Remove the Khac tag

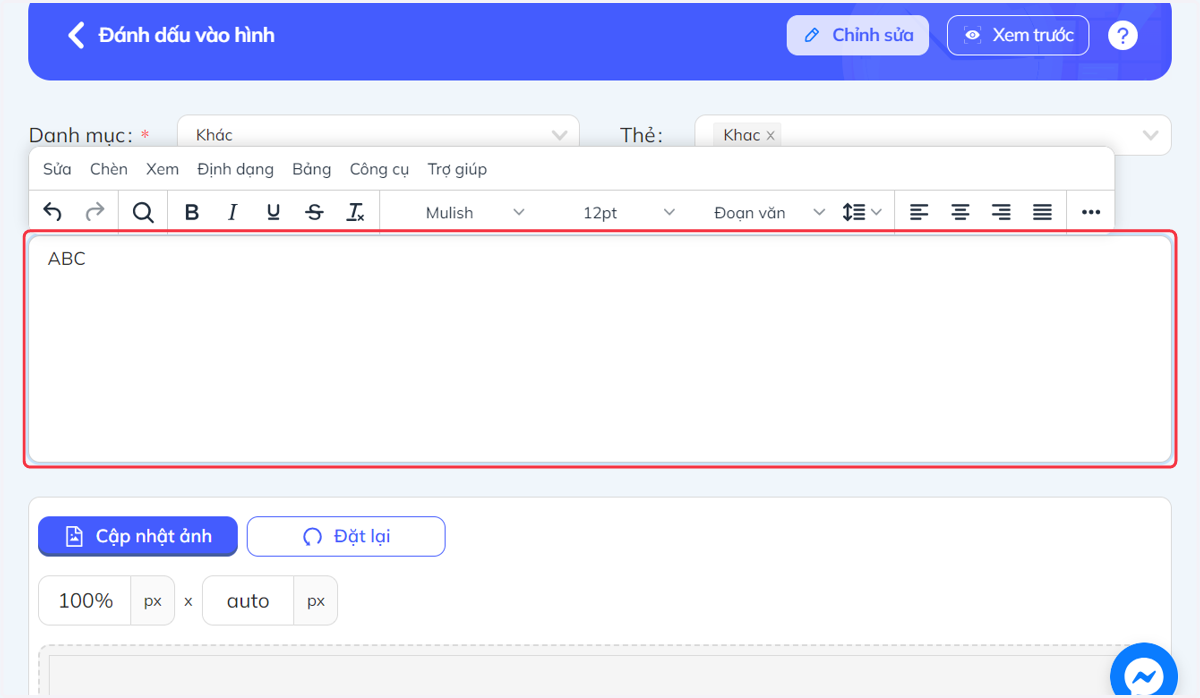click(770, 136)
